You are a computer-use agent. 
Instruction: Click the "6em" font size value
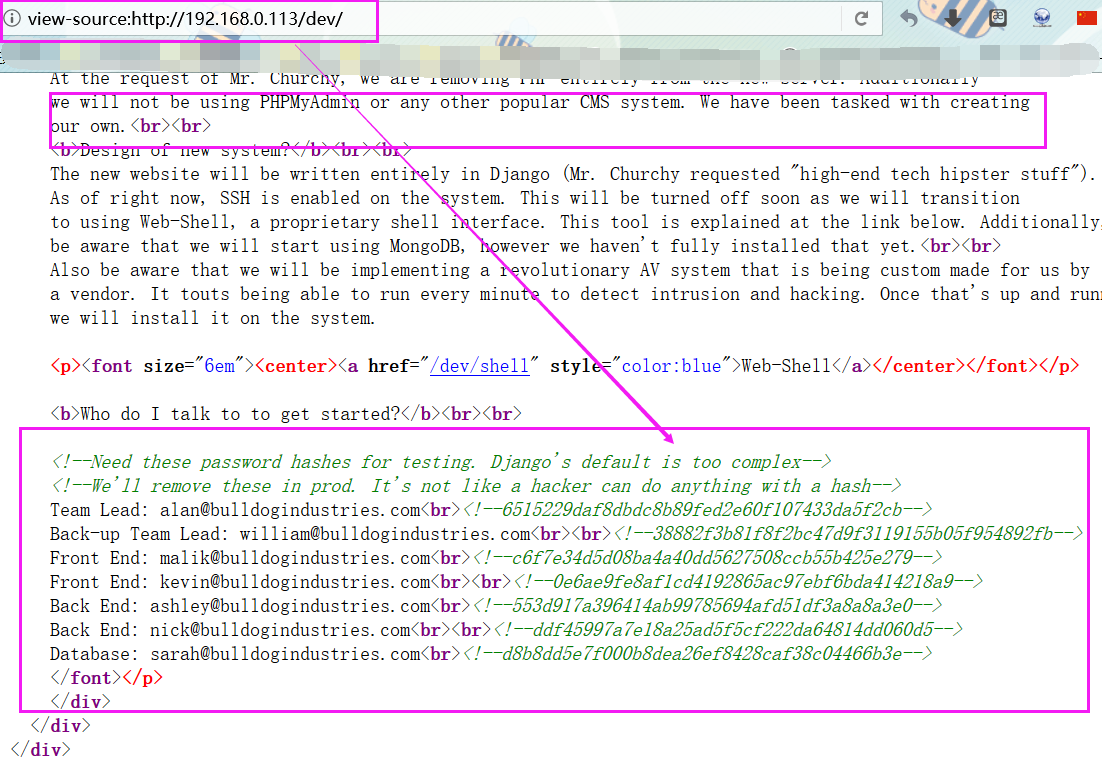pyautogui.click(x=219, y=366)
